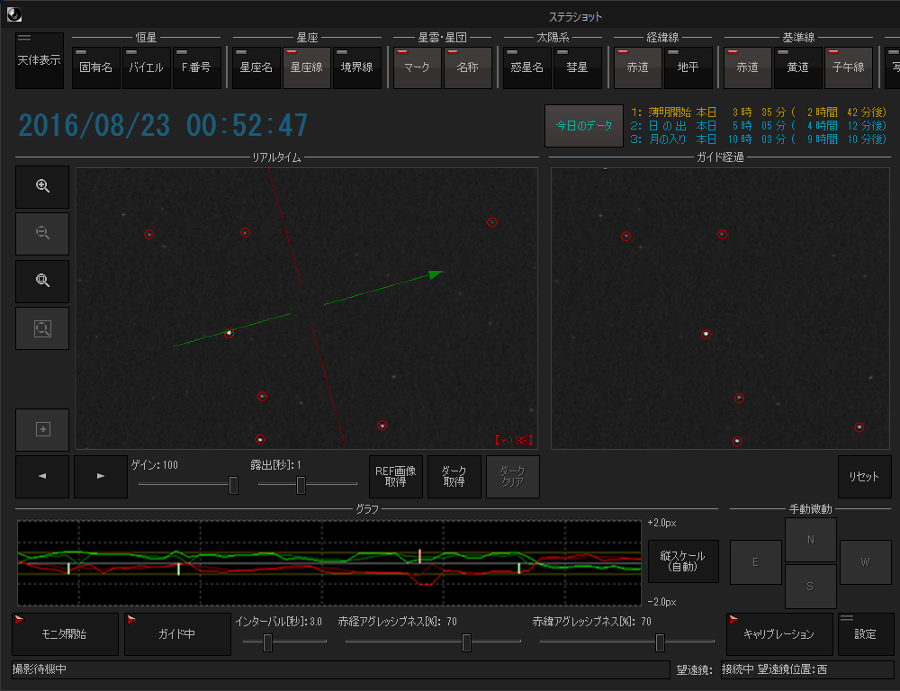Click 縦スケール (自動) scale button
Screen dimensions: 900x691
coord(683,561)
